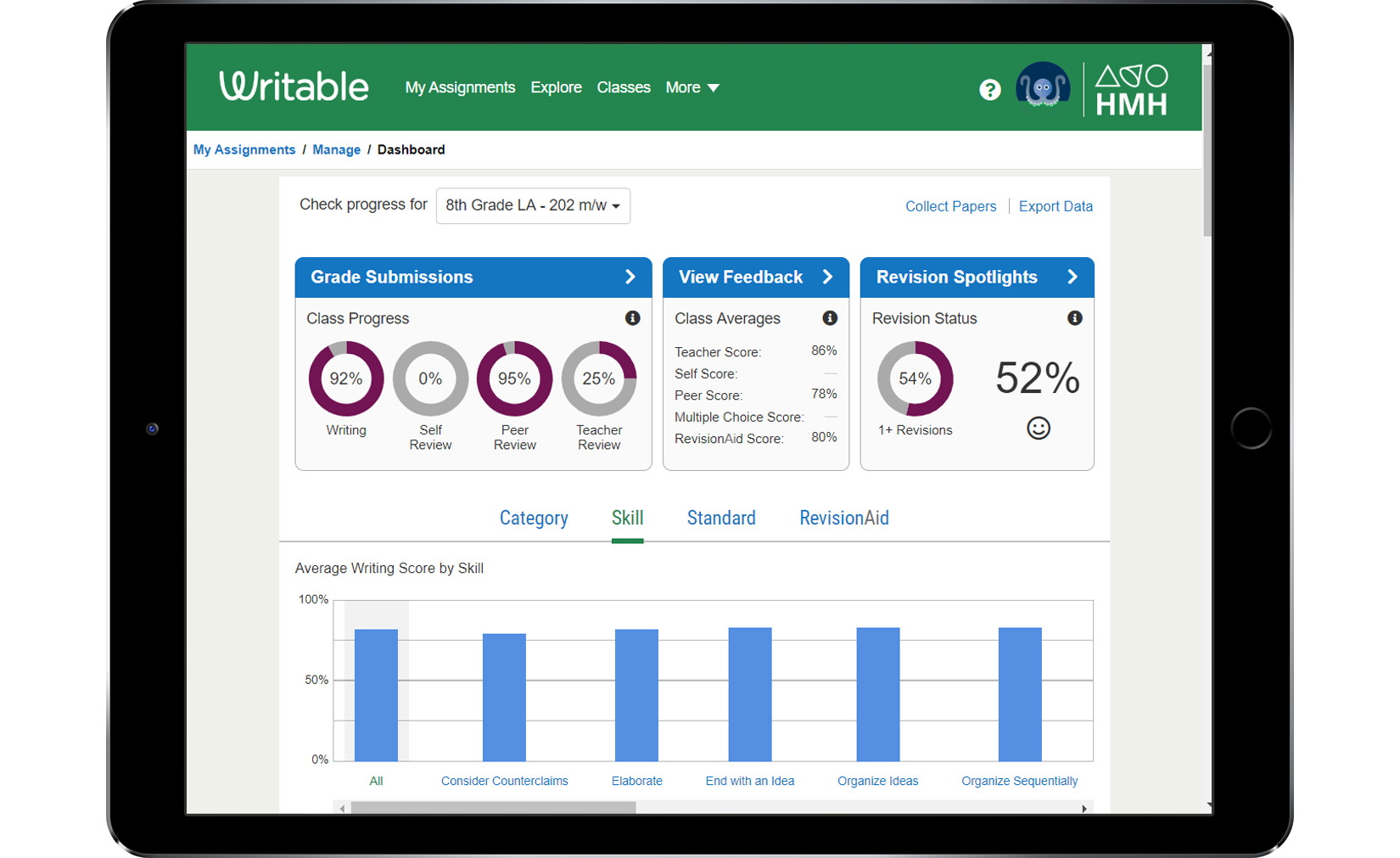The image size is (1400, 858).
Task: Click the Export Data link
Action: click(x=1056, y=206)
